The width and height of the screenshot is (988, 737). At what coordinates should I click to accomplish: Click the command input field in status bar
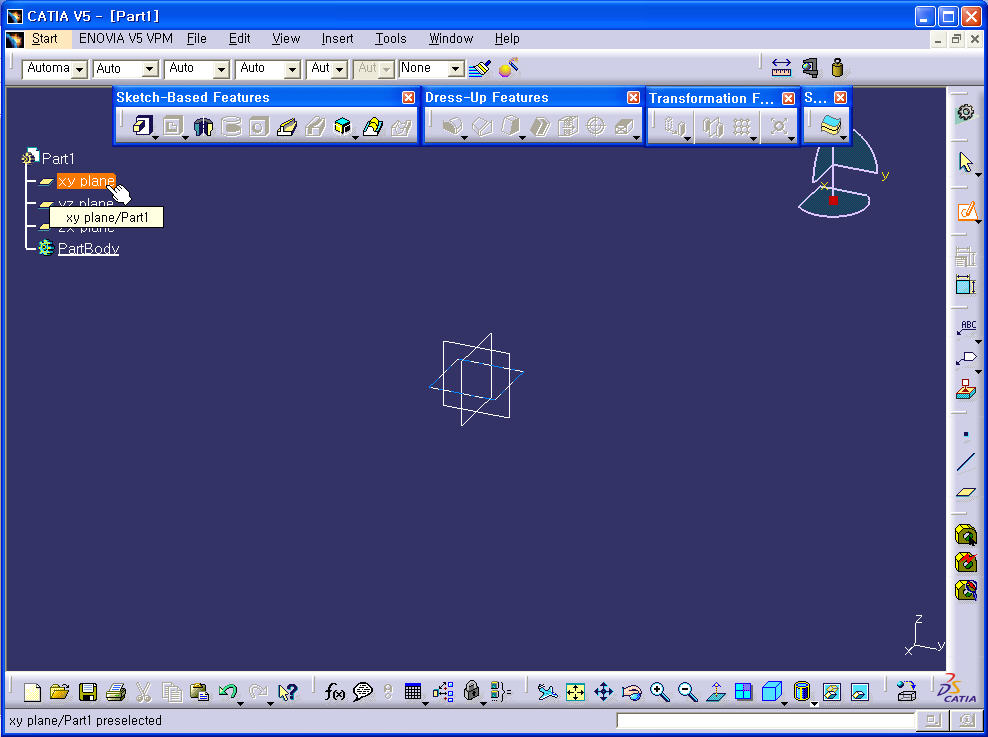coord(765,720)
